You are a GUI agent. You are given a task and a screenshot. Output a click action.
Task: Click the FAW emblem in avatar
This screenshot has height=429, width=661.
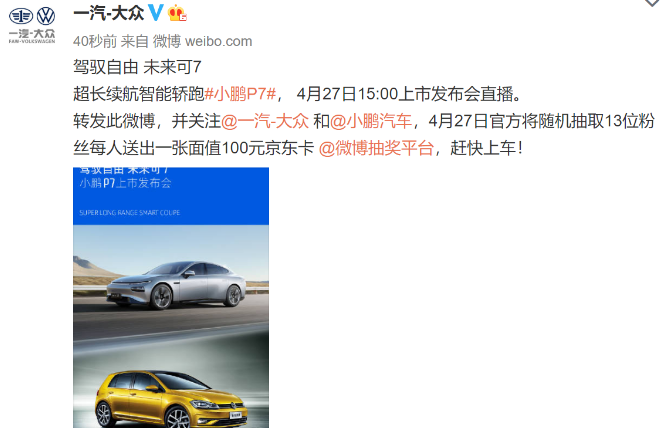pyautogui.click(x=21, y=16)
